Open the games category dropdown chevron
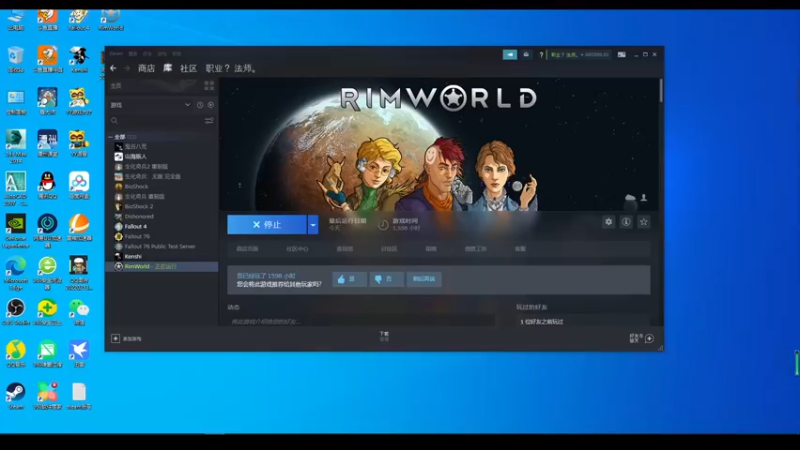The width and height of the screenshot is (800, 450). coord(188,105)
